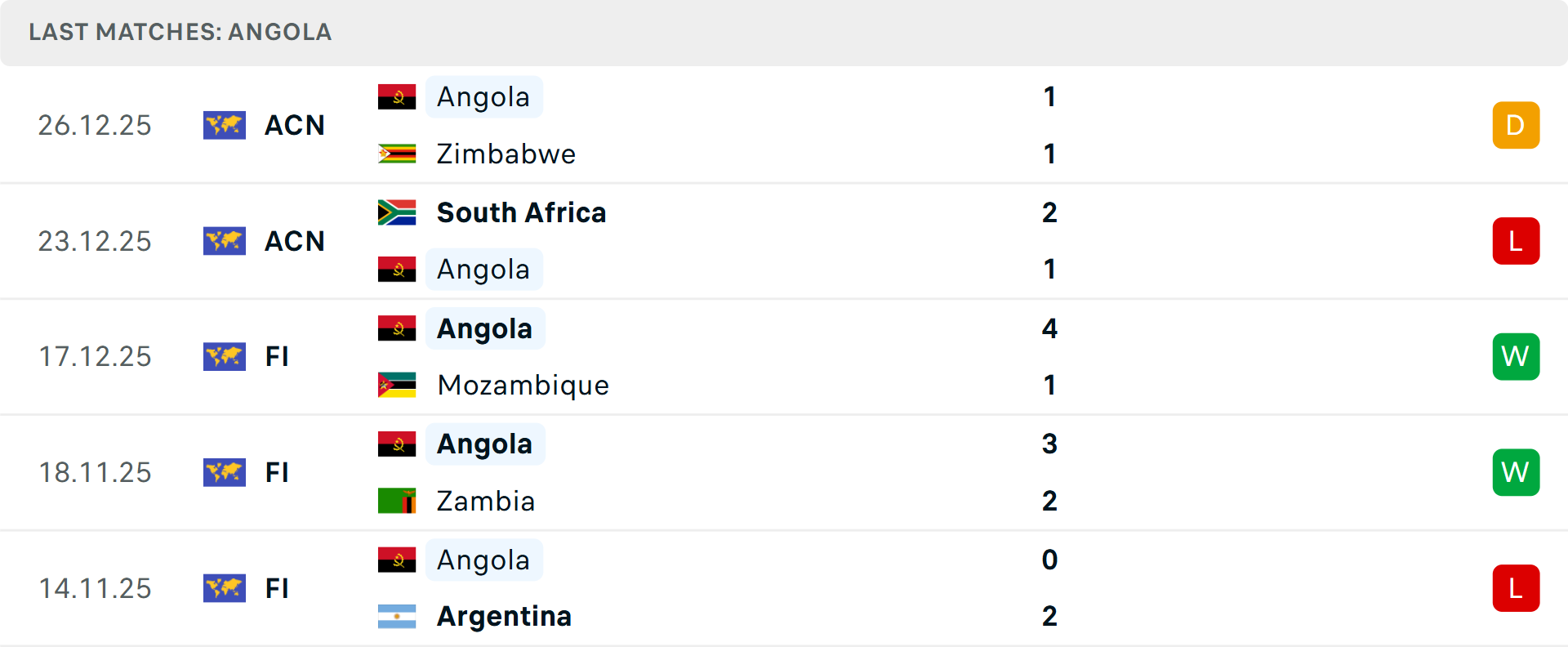Click the Last Matches: Angola header
Viewport: 1568px width, 647px height.
tap(180, 32)
